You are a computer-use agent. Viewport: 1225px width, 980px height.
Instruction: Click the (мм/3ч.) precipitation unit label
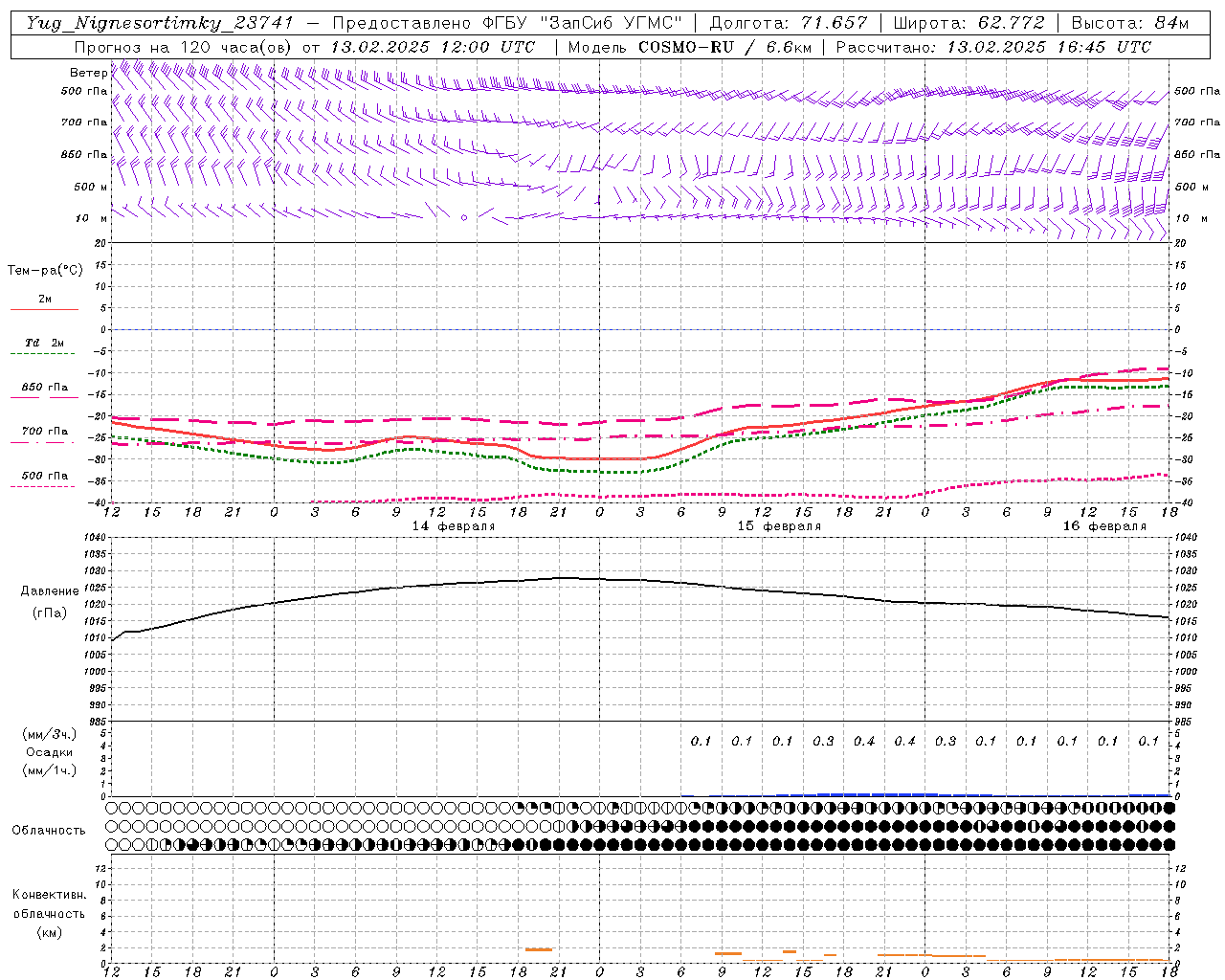pyautogui.click(x=50, y=734)
